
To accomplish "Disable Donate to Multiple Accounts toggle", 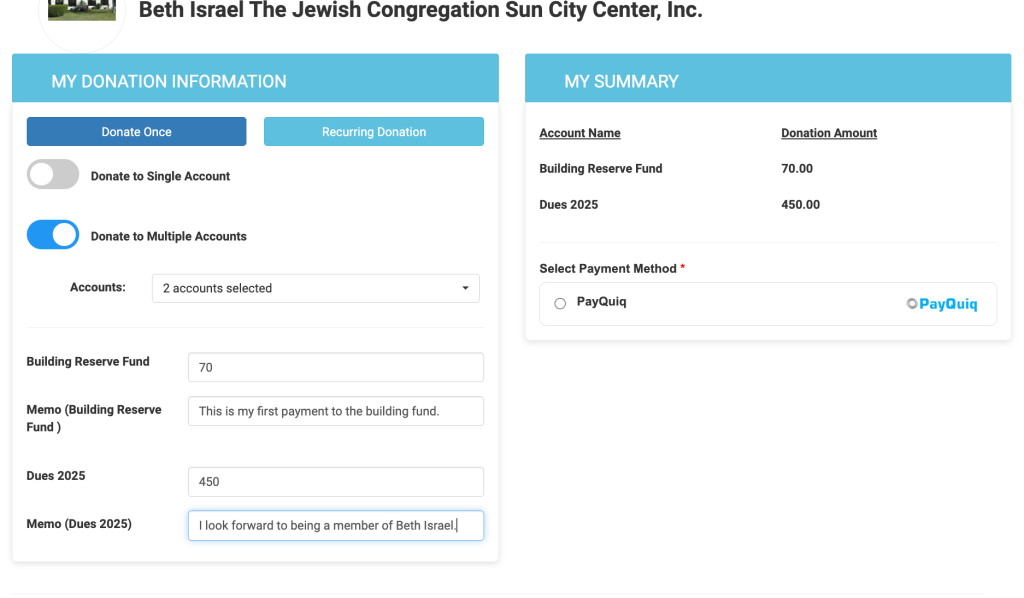I will (x=53, y=235).
